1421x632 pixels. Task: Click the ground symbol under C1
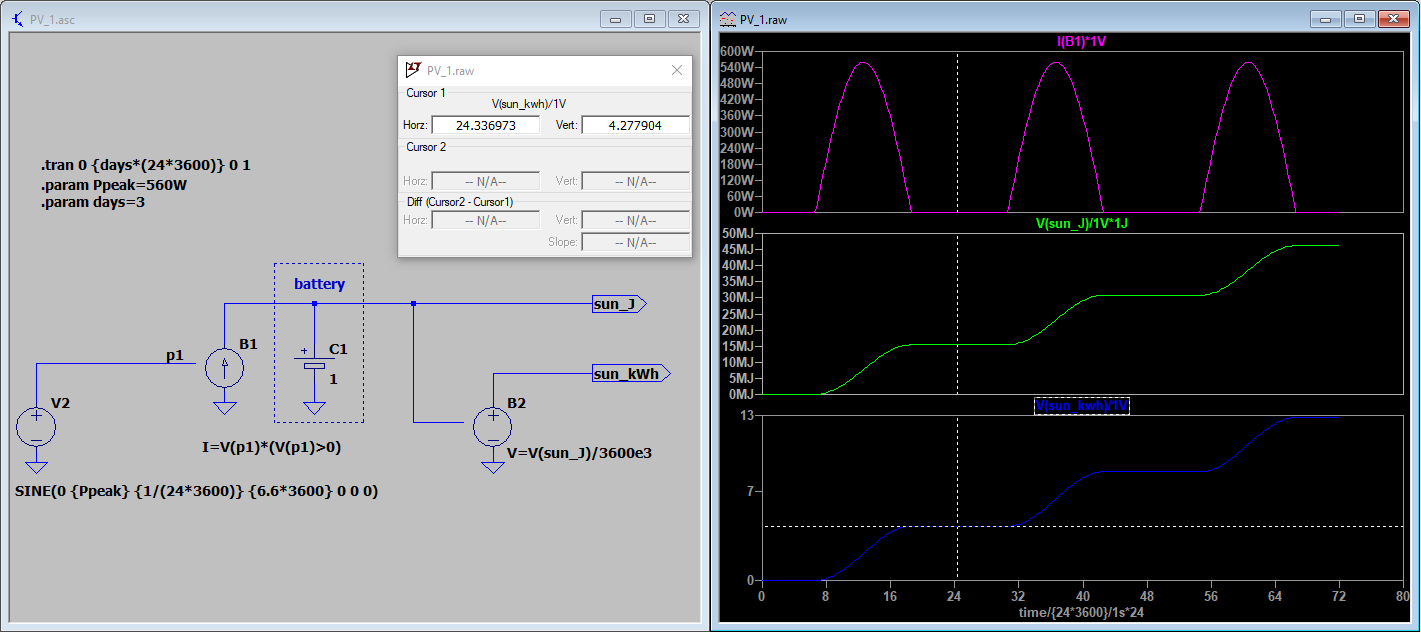(x=314, y=407)
